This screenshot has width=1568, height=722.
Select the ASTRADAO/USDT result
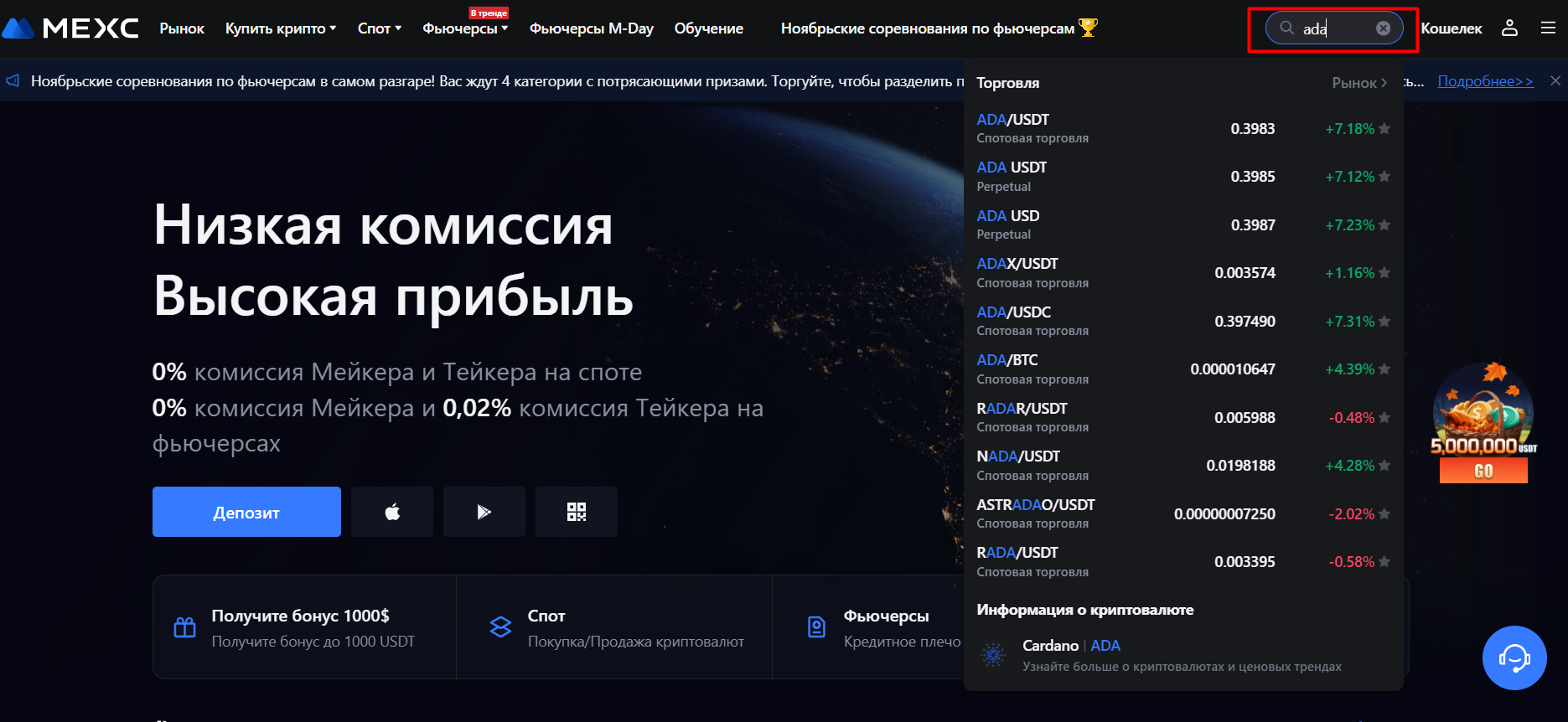click(1183, 514)
